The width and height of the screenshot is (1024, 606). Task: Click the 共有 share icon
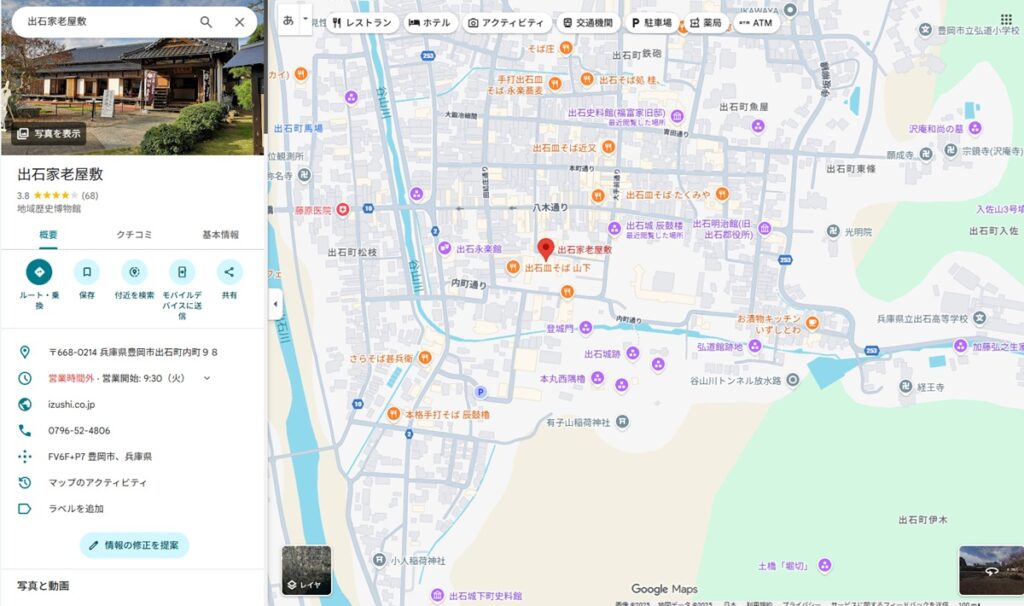[x=229, y=272]
